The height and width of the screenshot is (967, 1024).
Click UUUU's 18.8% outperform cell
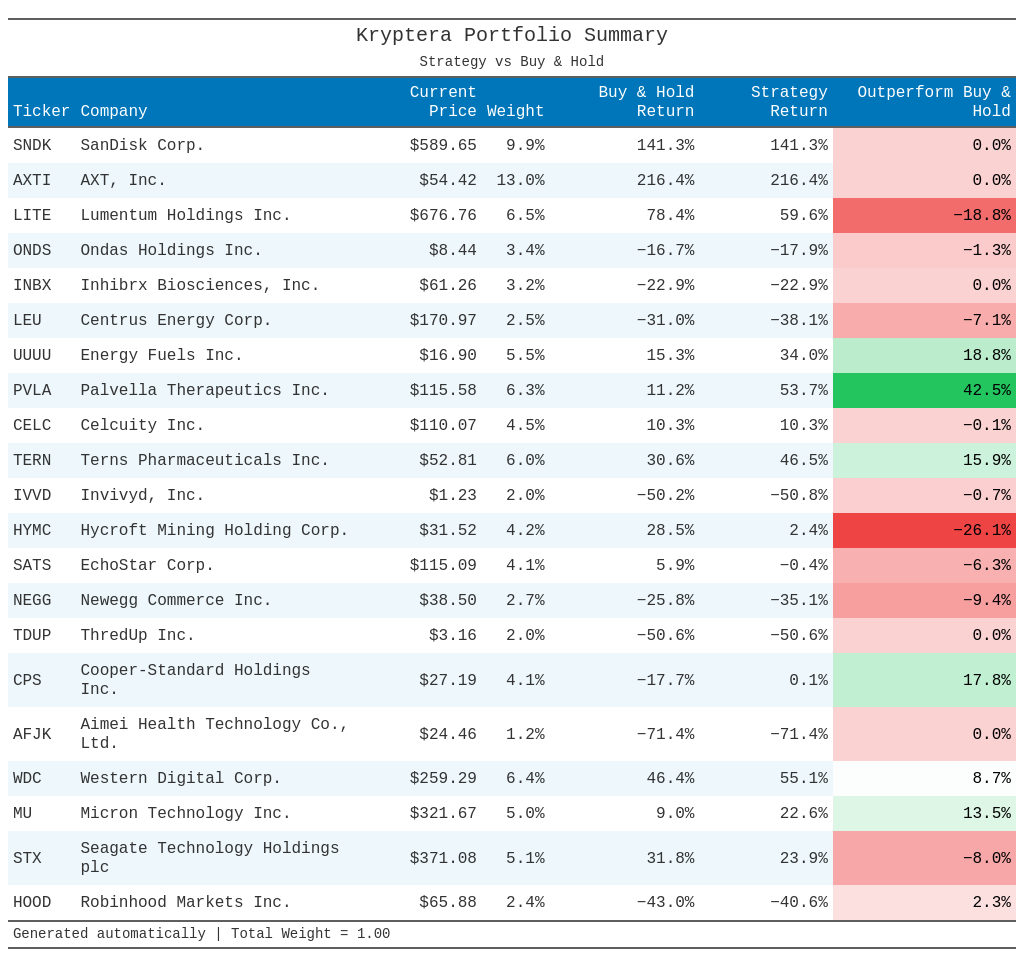[x=924, y=355]
